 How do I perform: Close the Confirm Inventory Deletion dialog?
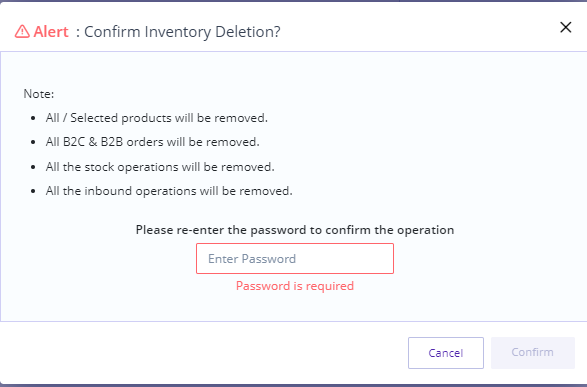pos(565,27)
